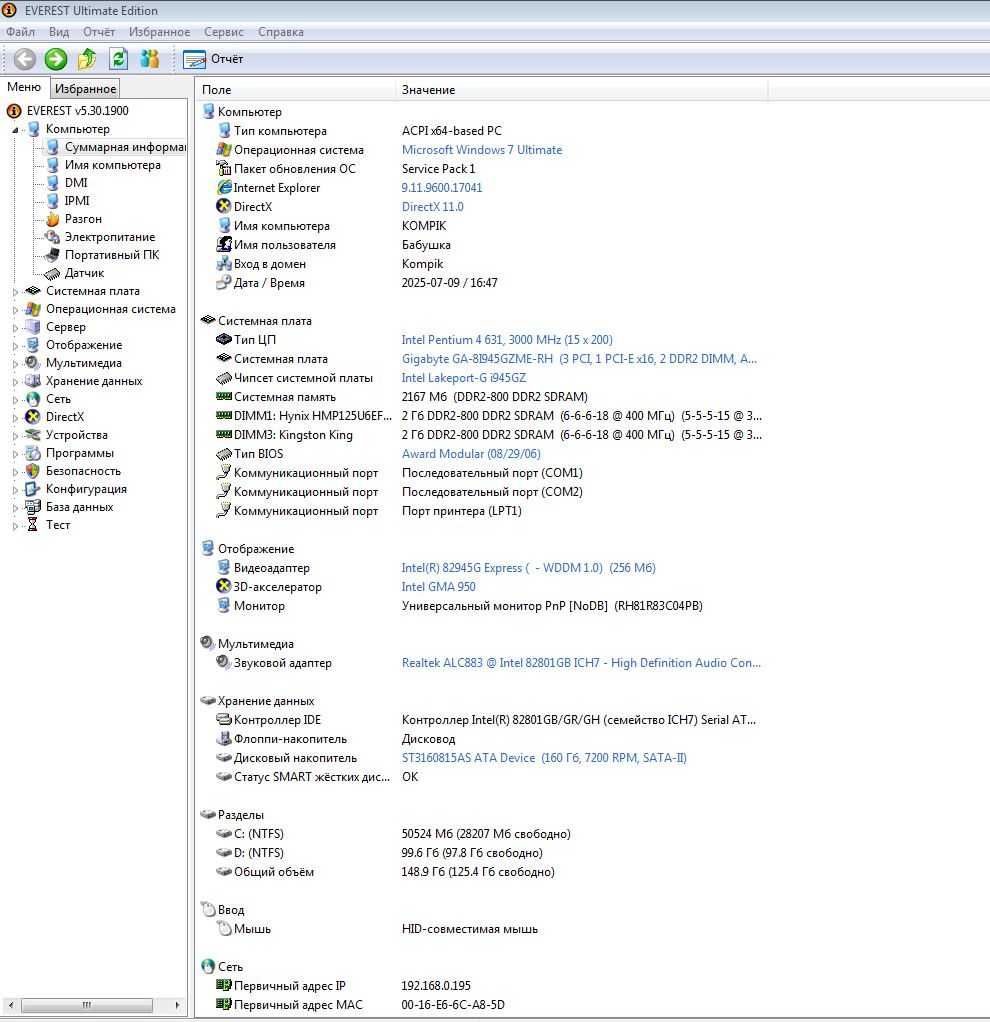Expand the Сервер tree node

tap(15, 328)
